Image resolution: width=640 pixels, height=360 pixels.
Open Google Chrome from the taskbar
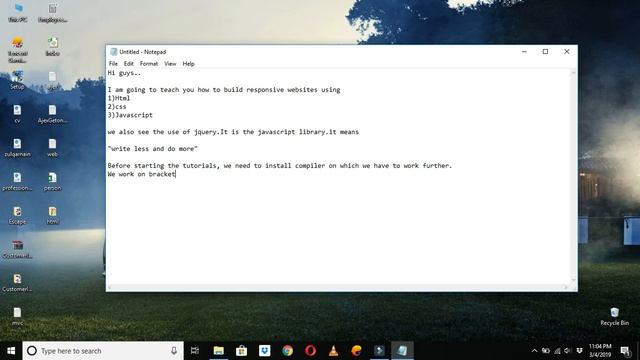pyautogui.click(x=287, y=351)
